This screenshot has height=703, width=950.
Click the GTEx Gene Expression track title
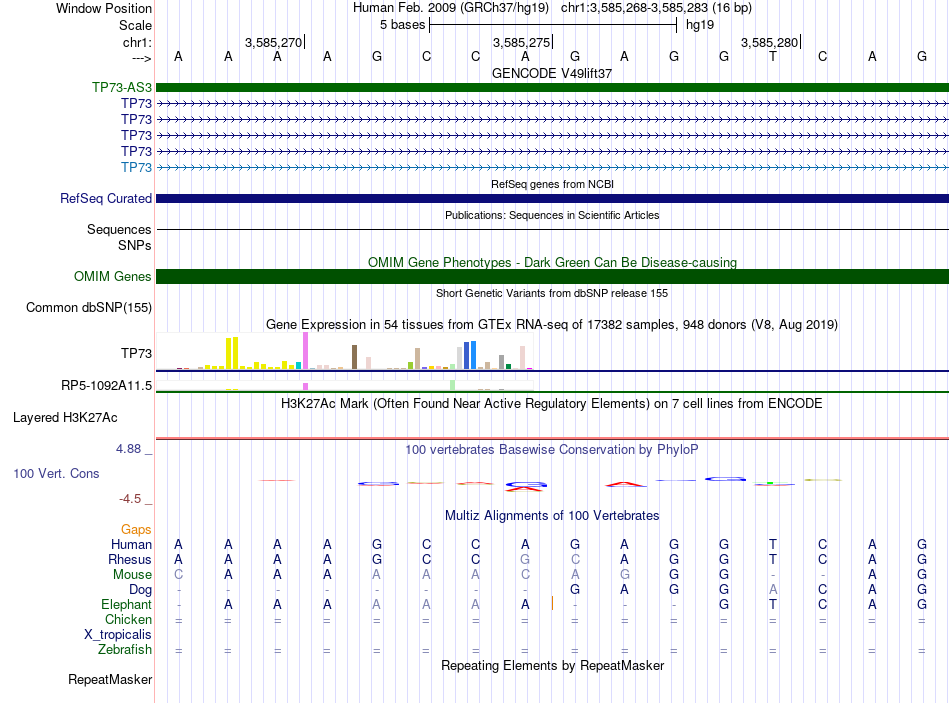552,325
